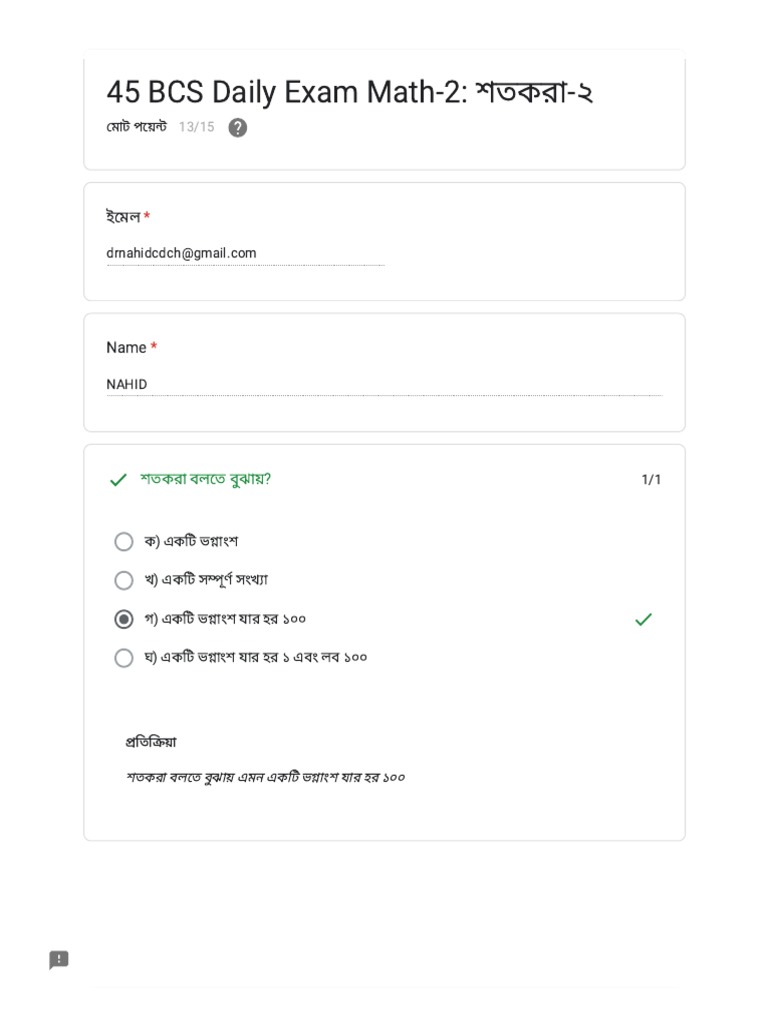
Task: Click the green checkmark beside the question
Action: 118,480
